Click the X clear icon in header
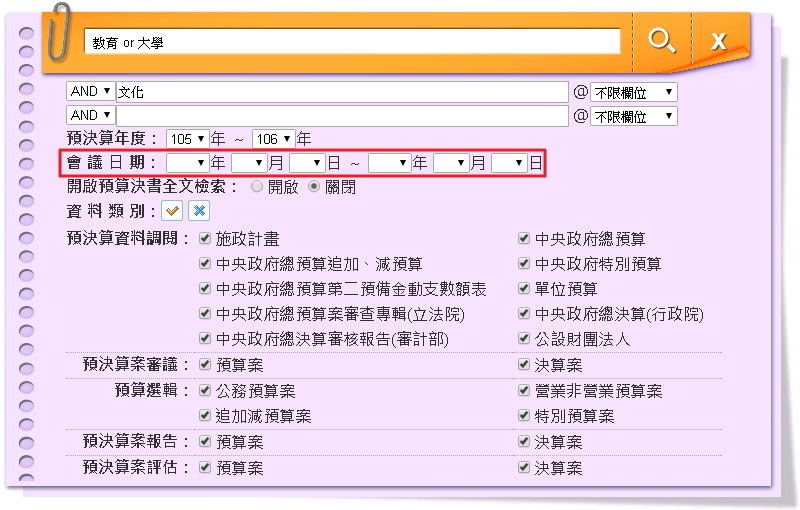The image size is (800, 510). point(718,41)
